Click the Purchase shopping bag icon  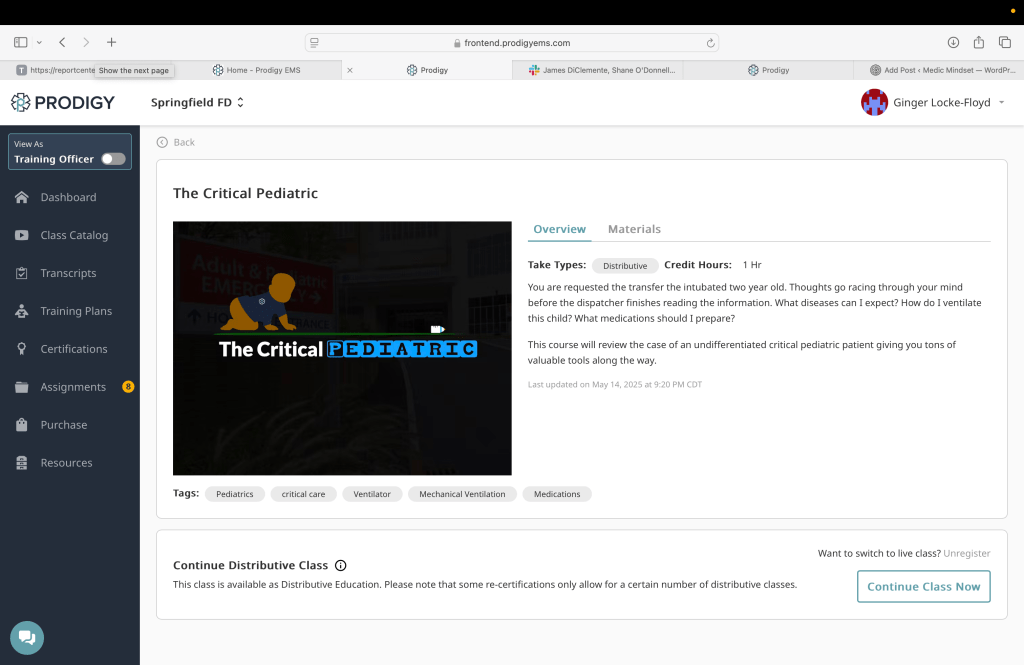click(22, 425)
